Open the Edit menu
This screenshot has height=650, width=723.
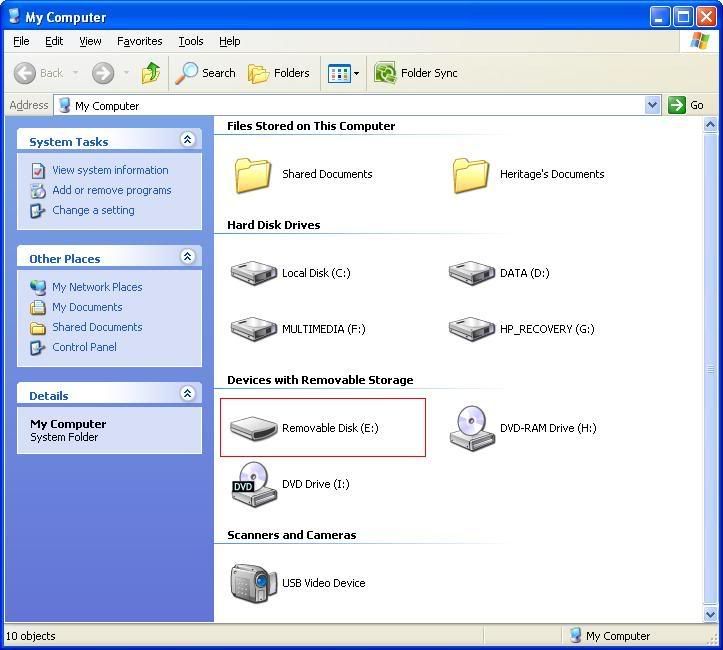tap(54, 41)
